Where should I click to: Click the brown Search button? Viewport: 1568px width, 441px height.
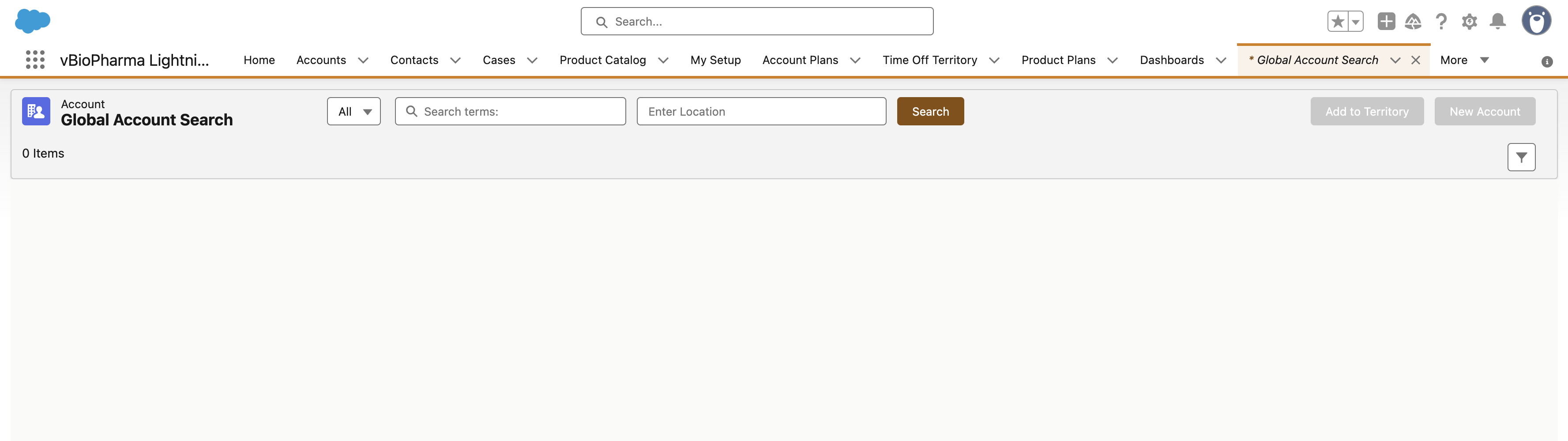coord(930,112)
